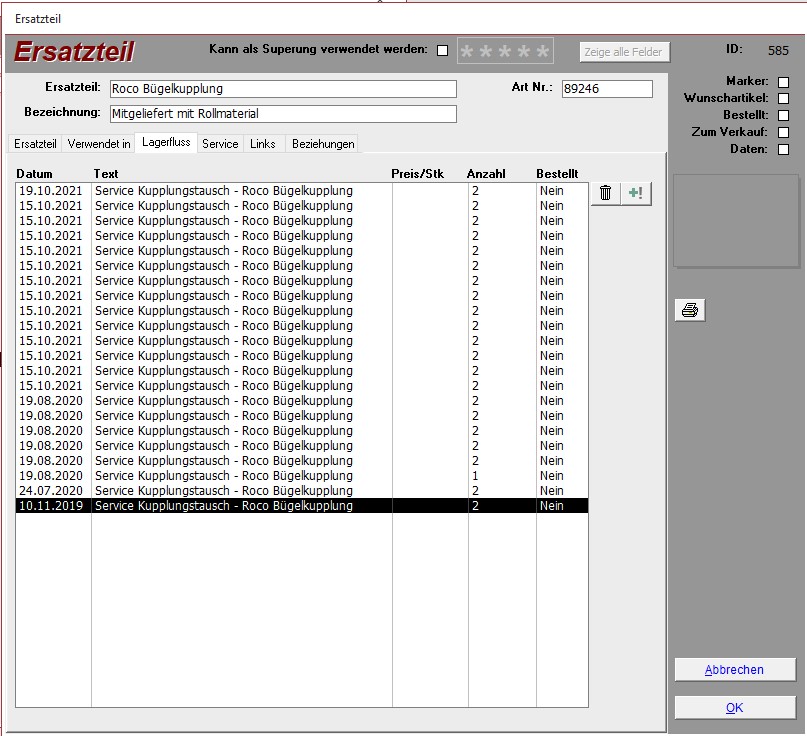Click the Bestellt column header

pyautogui.click(x=557, y=174)
